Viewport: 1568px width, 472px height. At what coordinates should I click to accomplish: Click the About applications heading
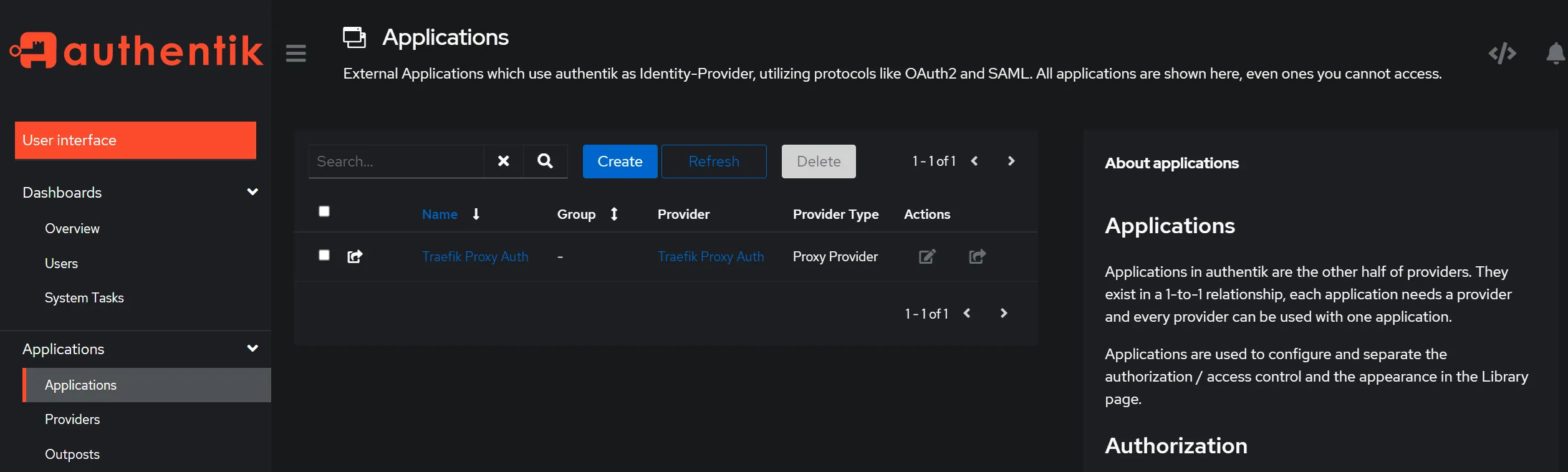point(1171,163)
